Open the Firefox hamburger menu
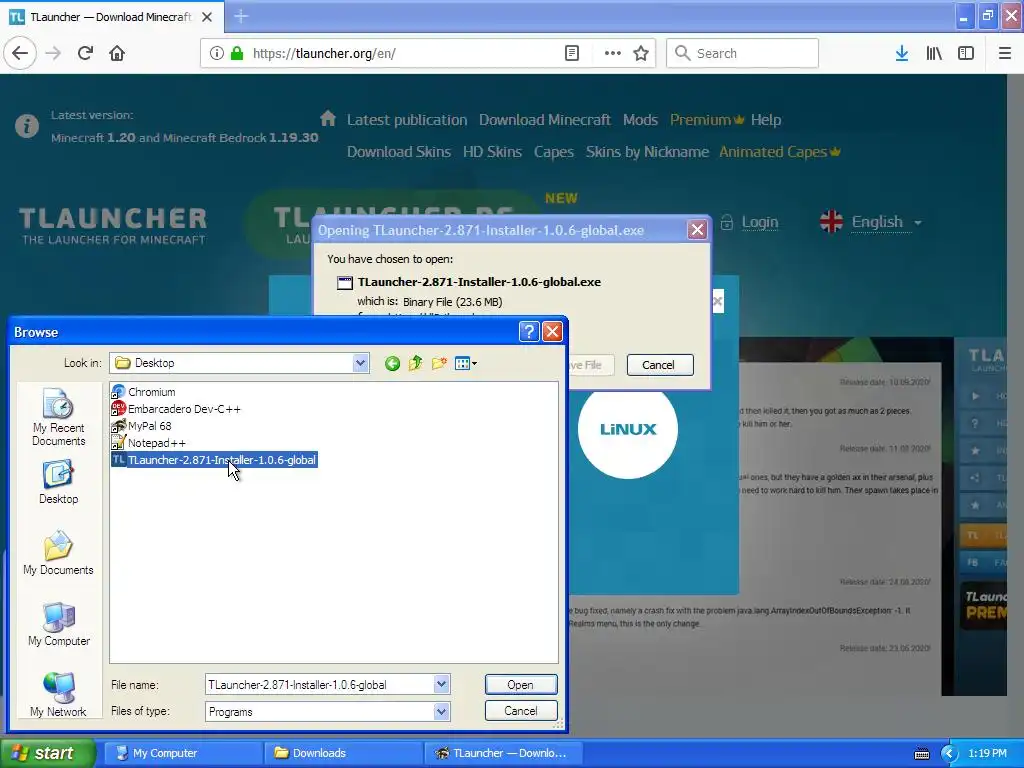This screenshot has height=768, width=1024. pos(1004,53)
